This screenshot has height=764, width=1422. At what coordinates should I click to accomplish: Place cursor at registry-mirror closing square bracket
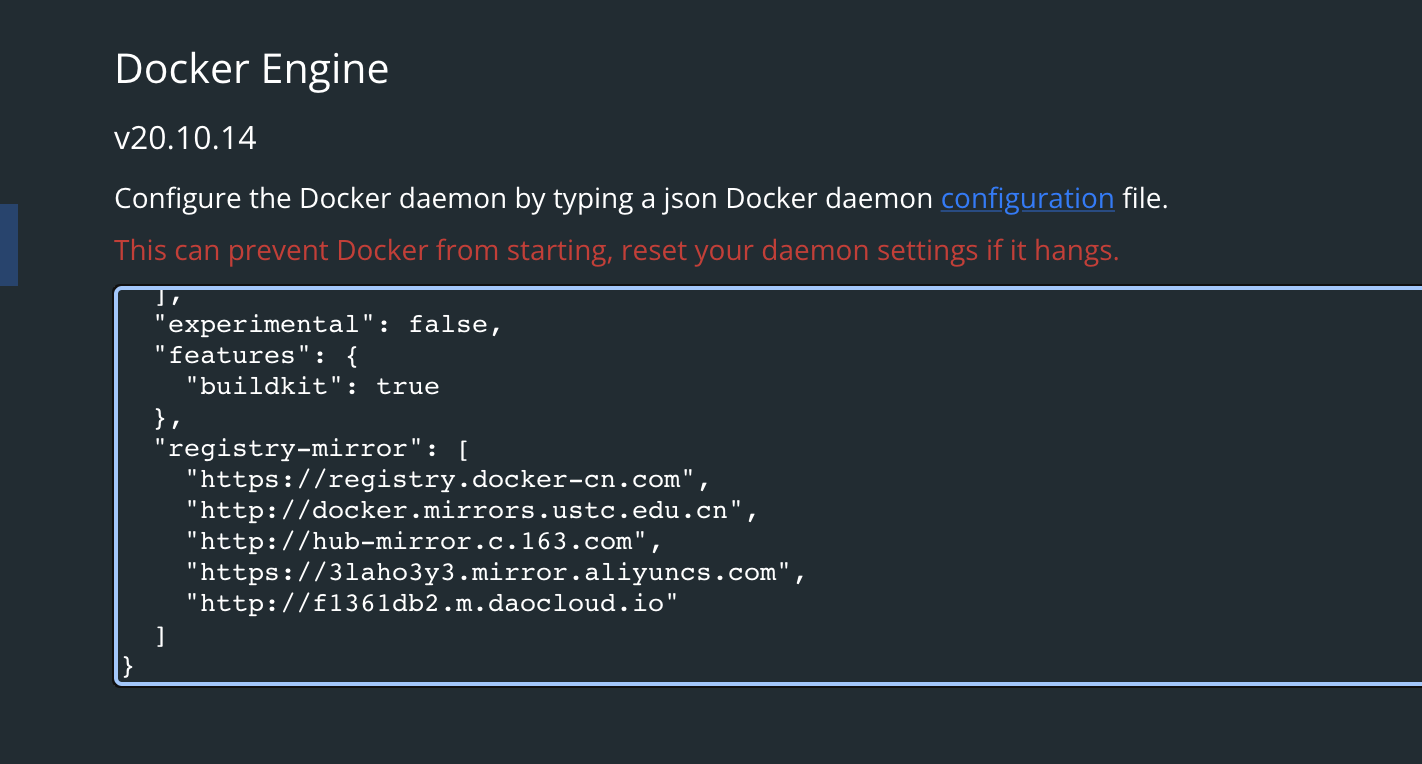(x=161, y=635)
